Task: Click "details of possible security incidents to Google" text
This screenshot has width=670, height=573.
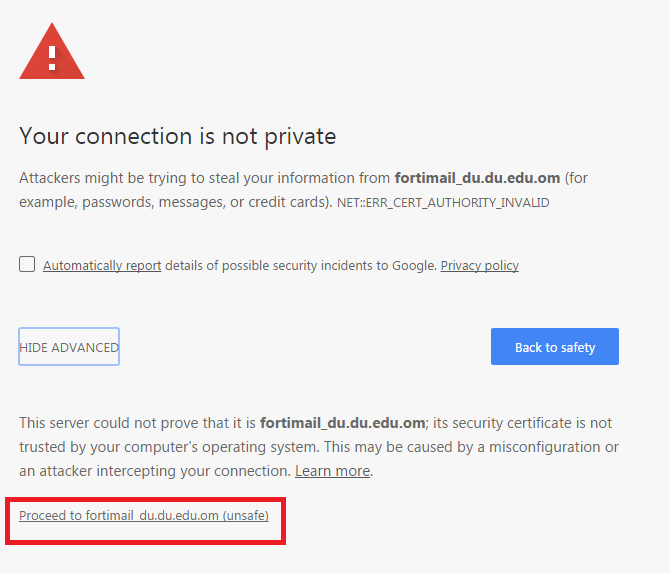Action: click(300, 266)
